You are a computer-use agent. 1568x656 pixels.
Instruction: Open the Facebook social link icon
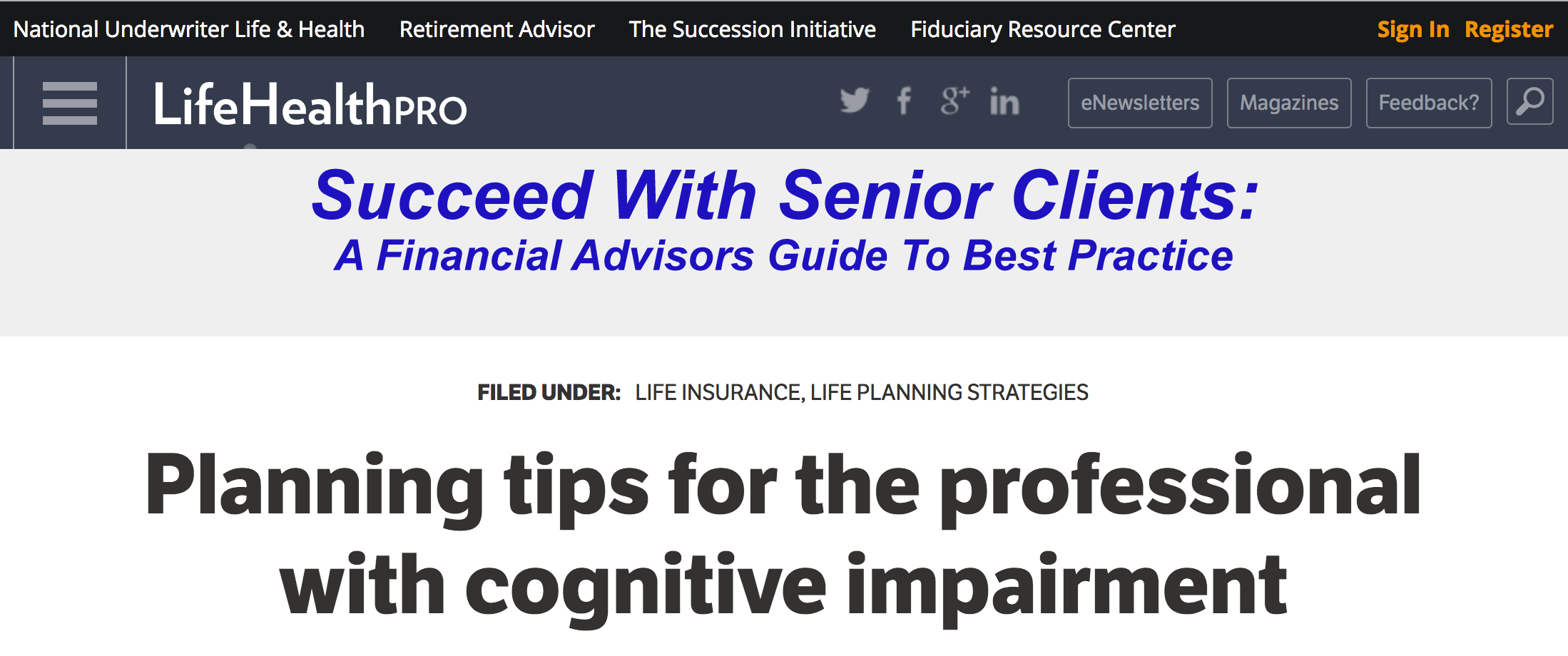tap(904, 101)
